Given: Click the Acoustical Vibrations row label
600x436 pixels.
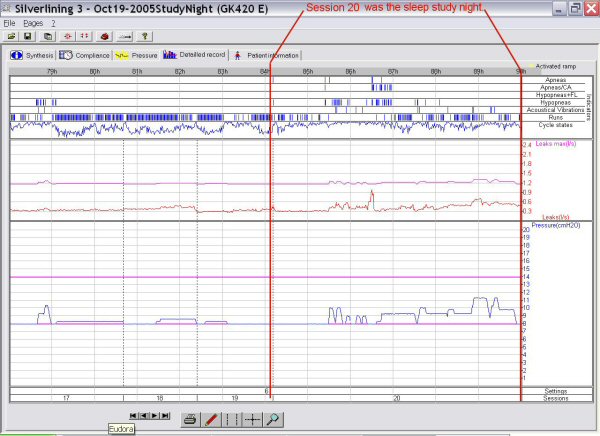Looking at the screenshot, I should tap(555, 110).
